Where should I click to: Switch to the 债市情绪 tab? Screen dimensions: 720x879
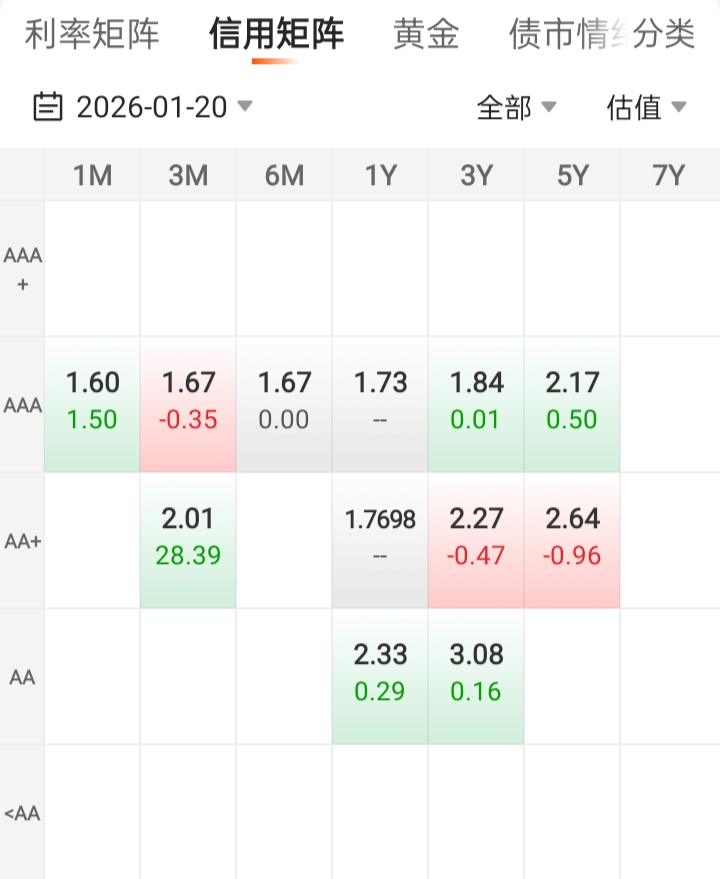coord(565,34)
